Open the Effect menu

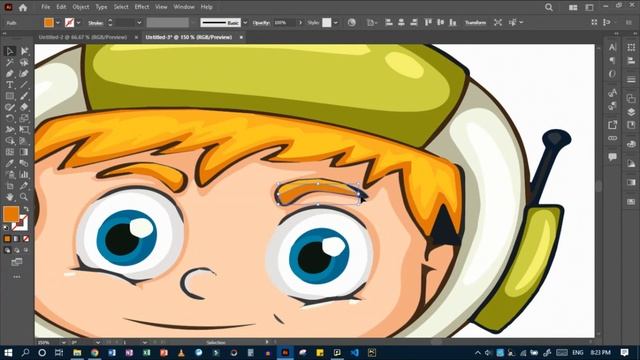point(142,7)
